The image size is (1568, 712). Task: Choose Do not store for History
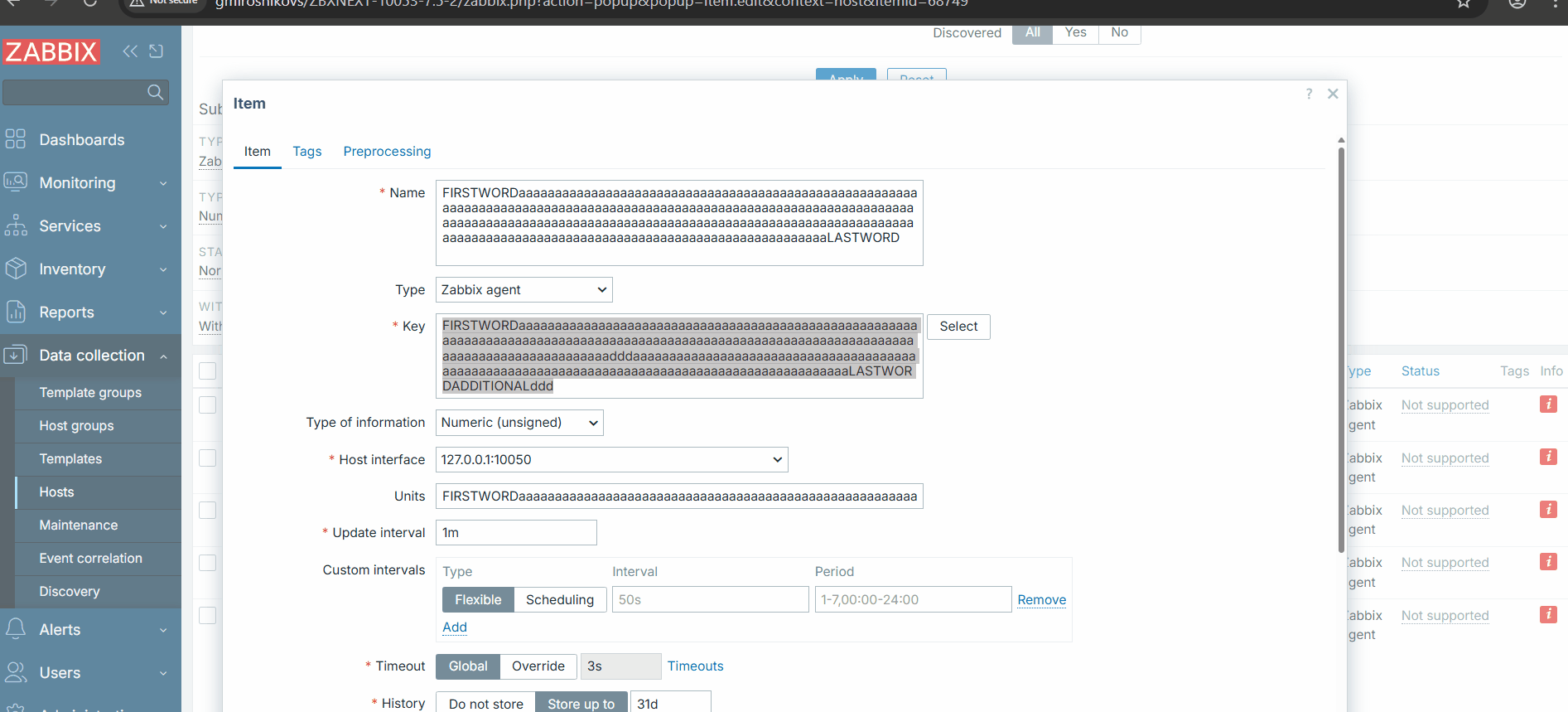tap(485, 703)
